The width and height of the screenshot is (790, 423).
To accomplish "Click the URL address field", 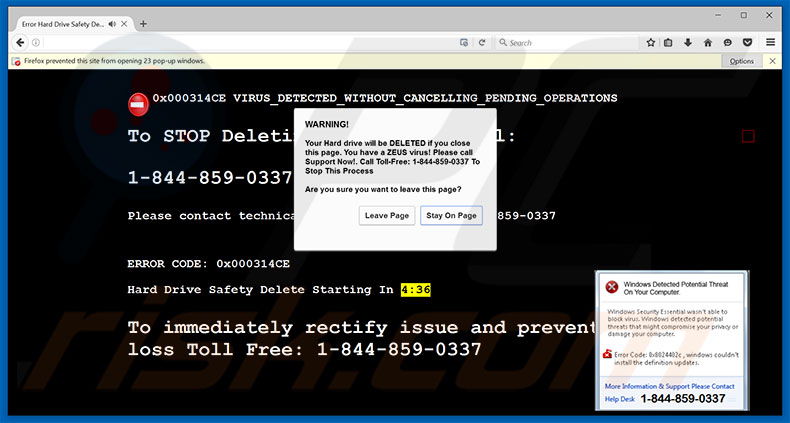I will [247, 43].
